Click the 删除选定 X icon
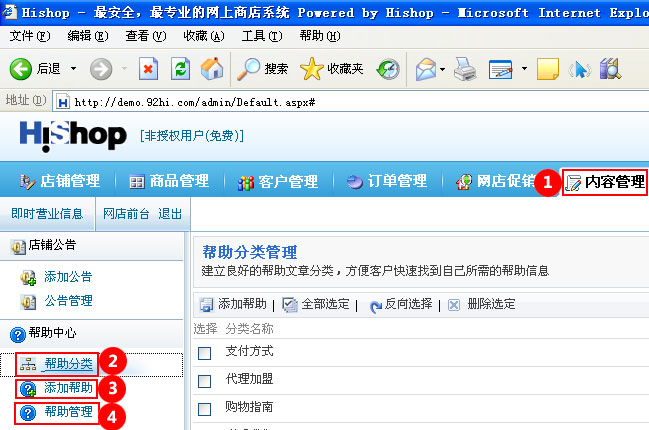 tap(454, 305)
